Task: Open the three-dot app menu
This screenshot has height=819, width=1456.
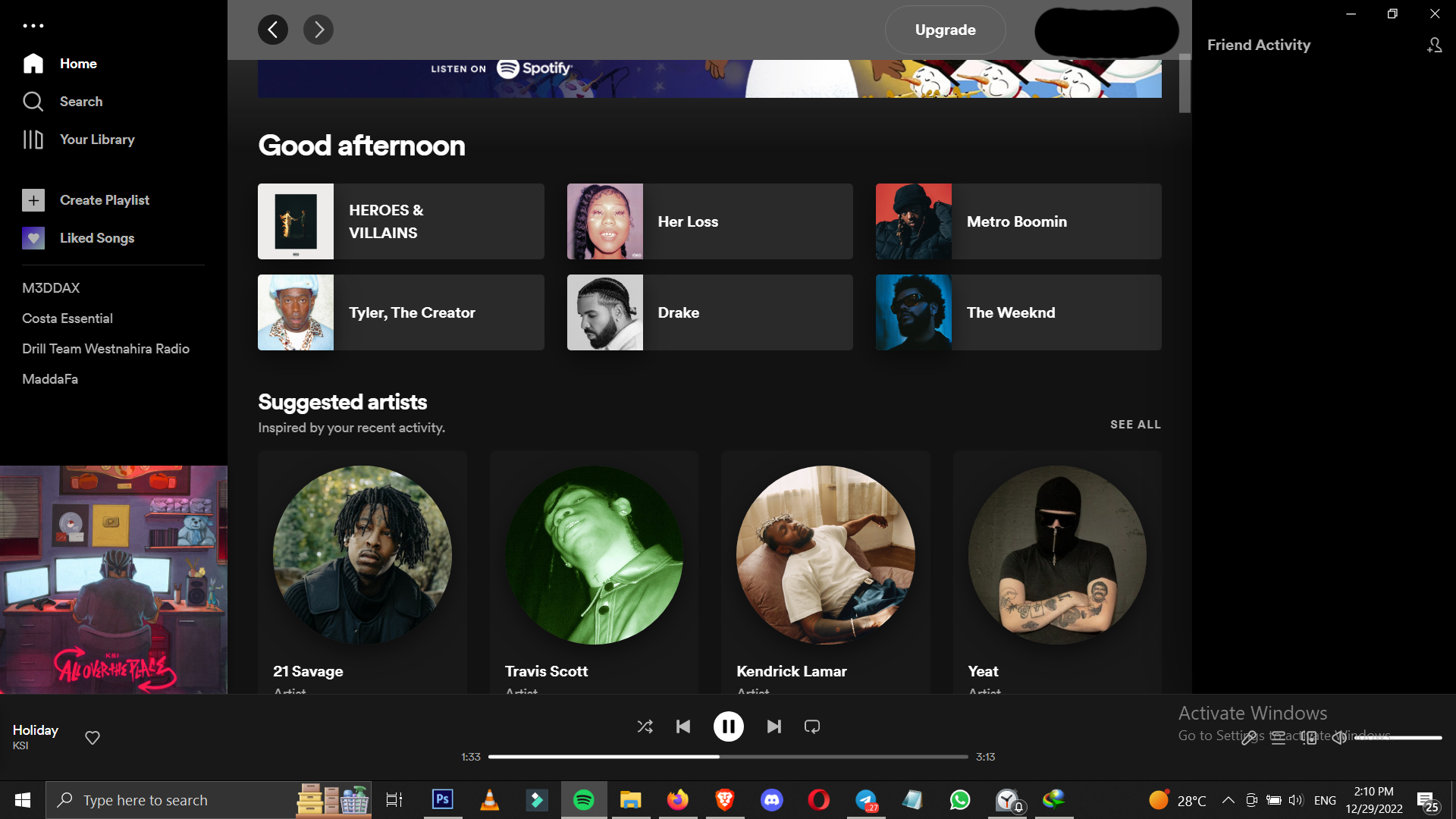Action: [x=33, y=26]
